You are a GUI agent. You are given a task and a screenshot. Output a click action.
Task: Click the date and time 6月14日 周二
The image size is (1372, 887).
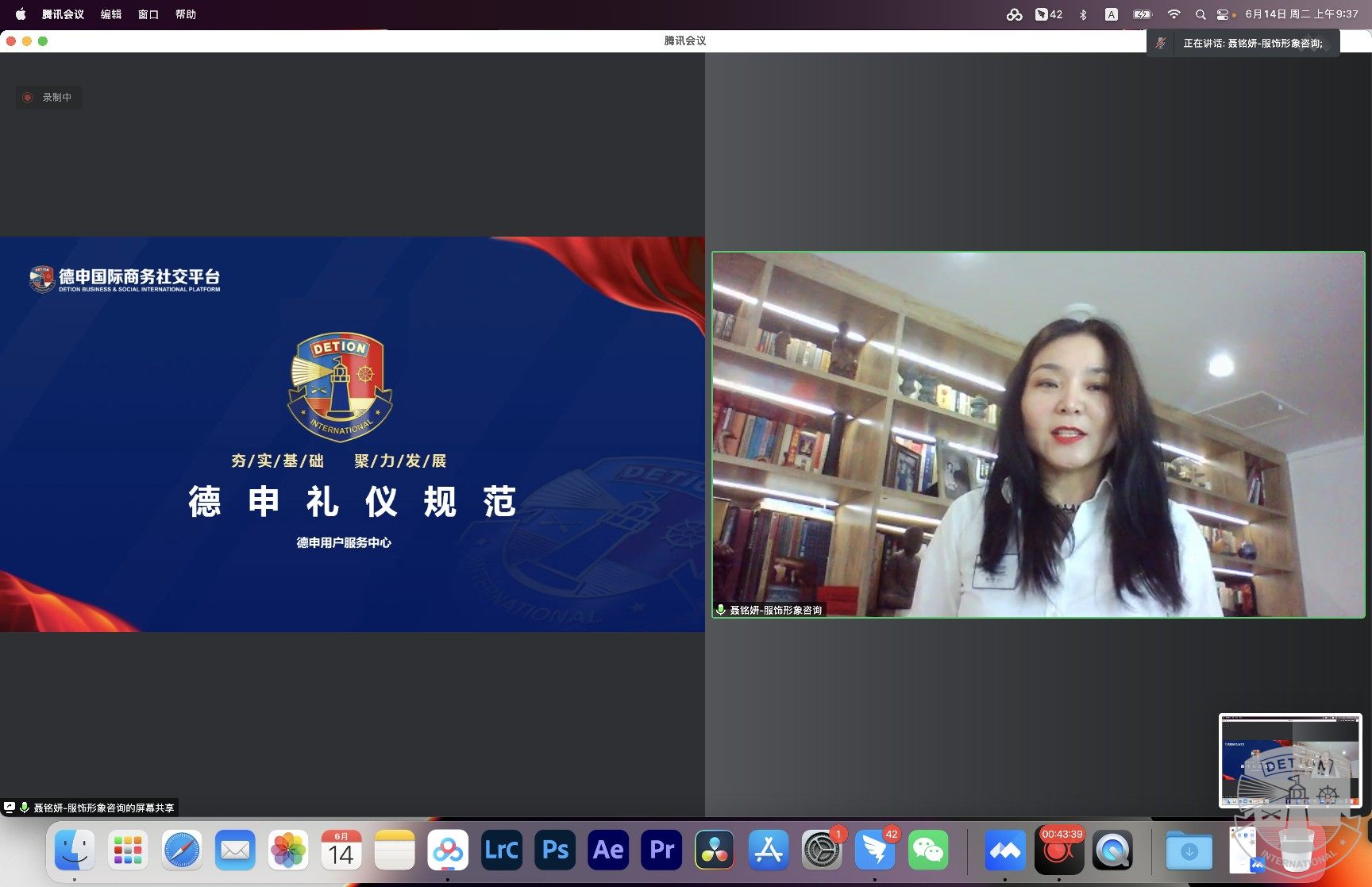(x=1301, y=14)
